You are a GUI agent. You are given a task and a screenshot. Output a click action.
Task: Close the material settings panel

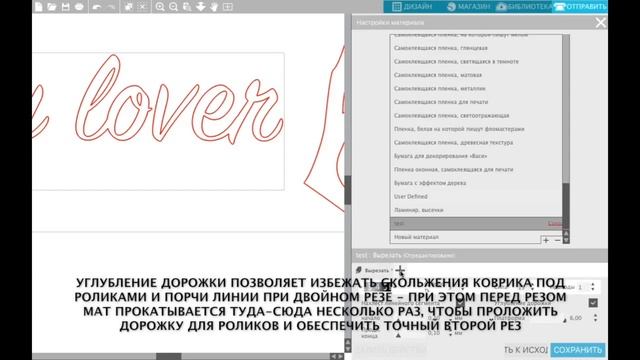(x=600, y=23)
